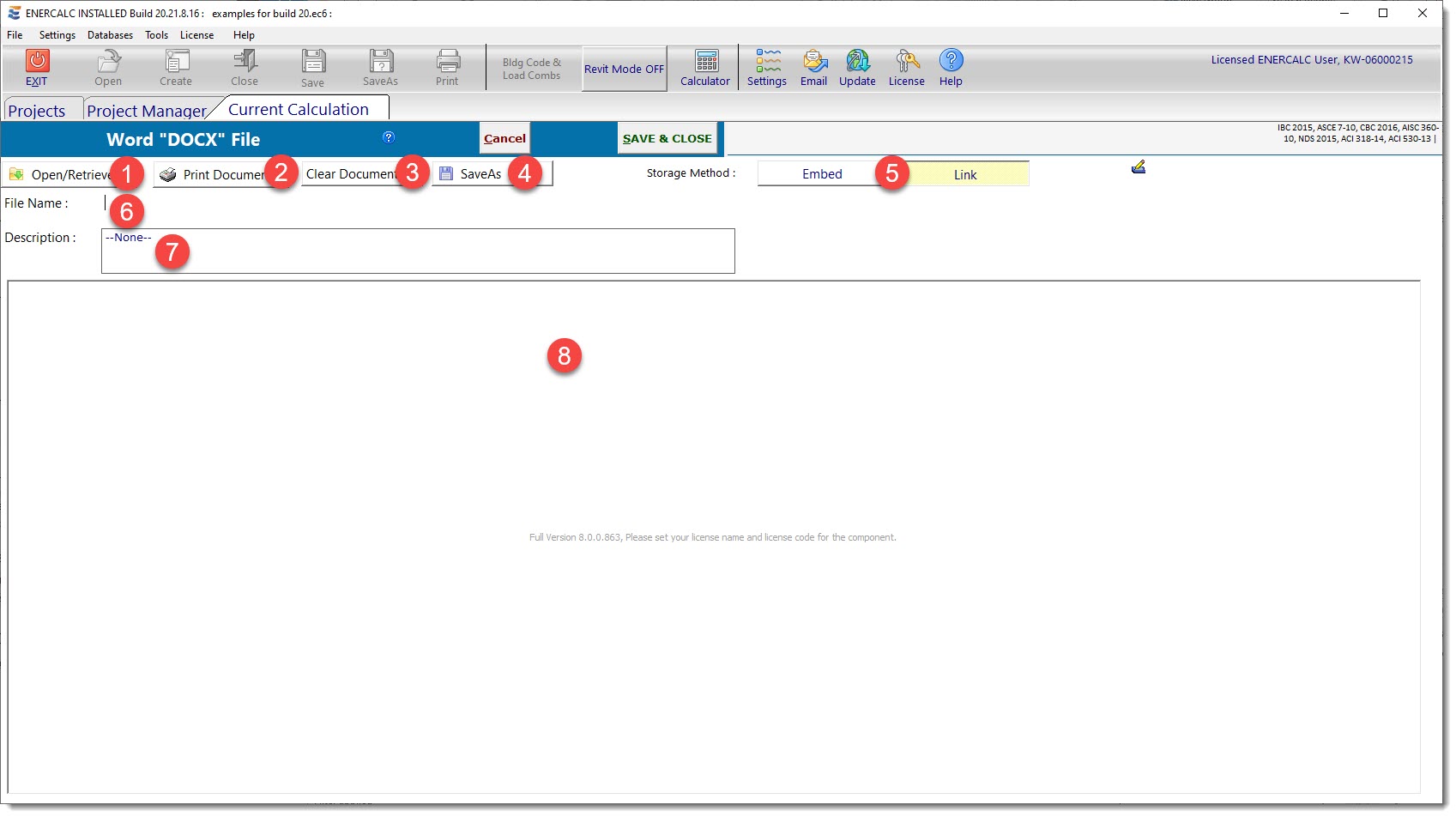
Task: Open the Tools menu
Action: click(156, 35)
